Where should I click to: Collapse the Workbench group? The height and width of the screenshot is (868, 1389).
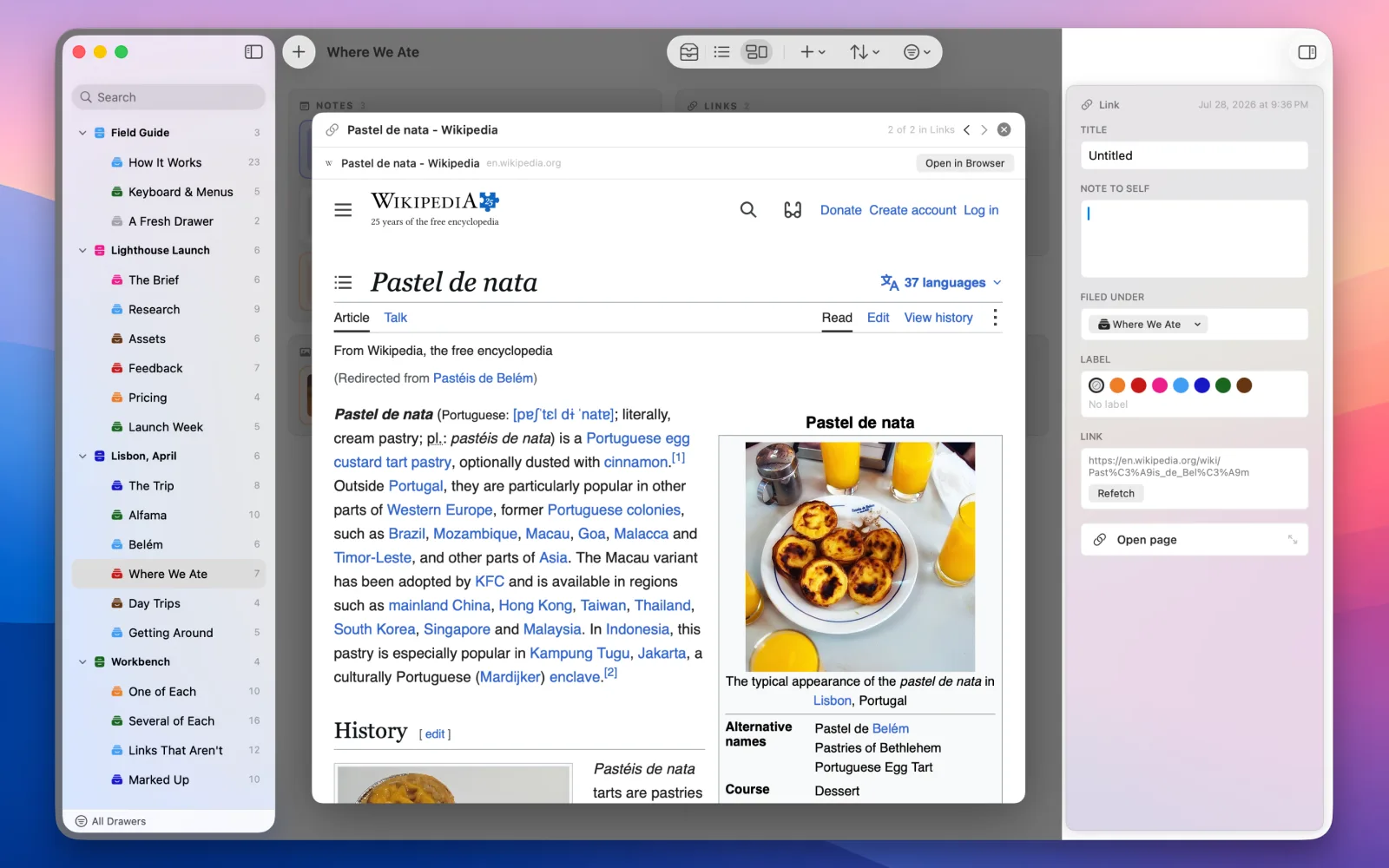point(82,661)
